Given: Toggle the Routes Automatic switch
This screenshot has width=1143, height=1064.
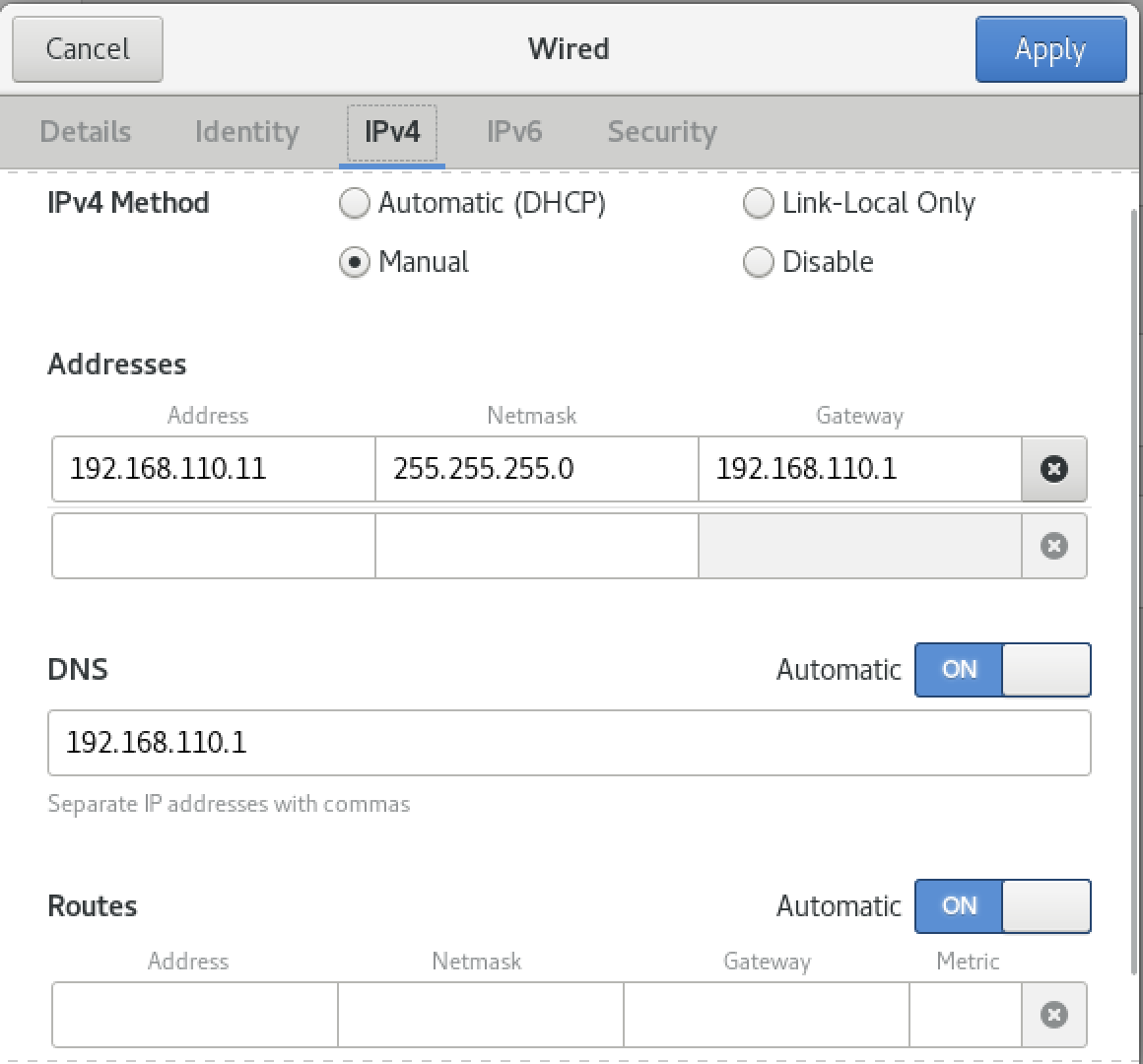Looking at the screenshot, I should 1003,905.
